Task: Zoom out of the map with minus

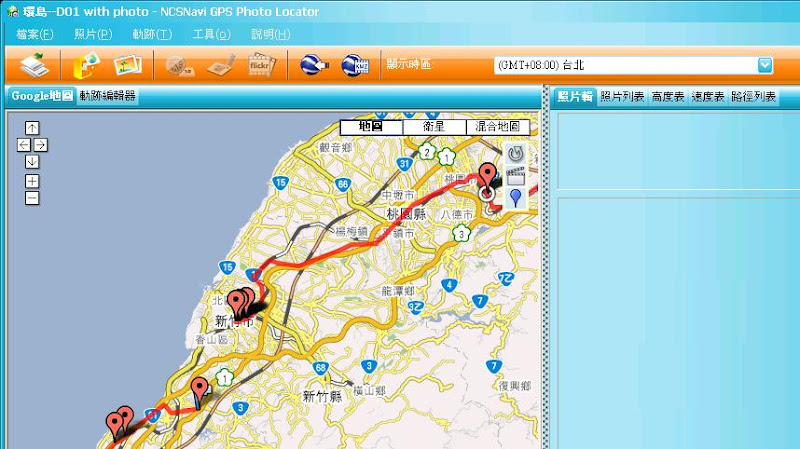Action: [32, 198]
